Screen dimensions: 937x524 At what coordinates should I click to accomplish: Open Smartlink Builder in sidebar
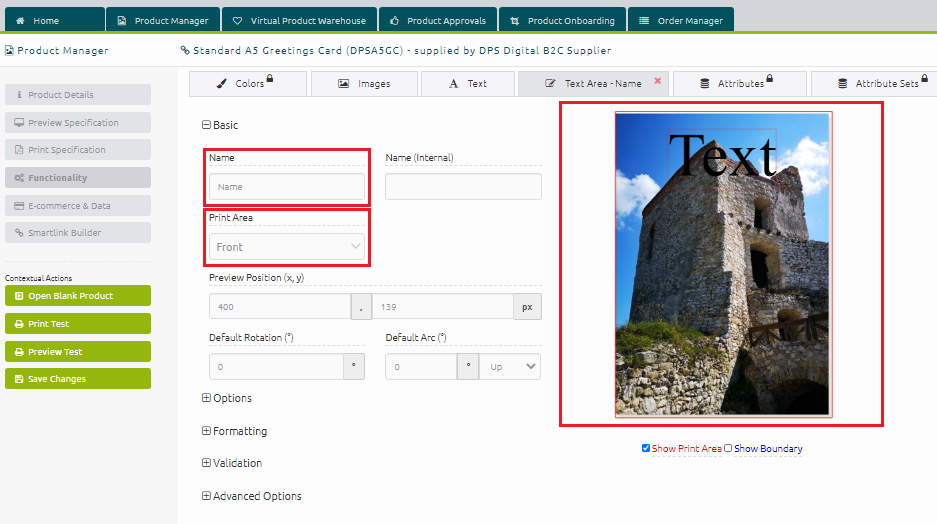click(78, 232)
